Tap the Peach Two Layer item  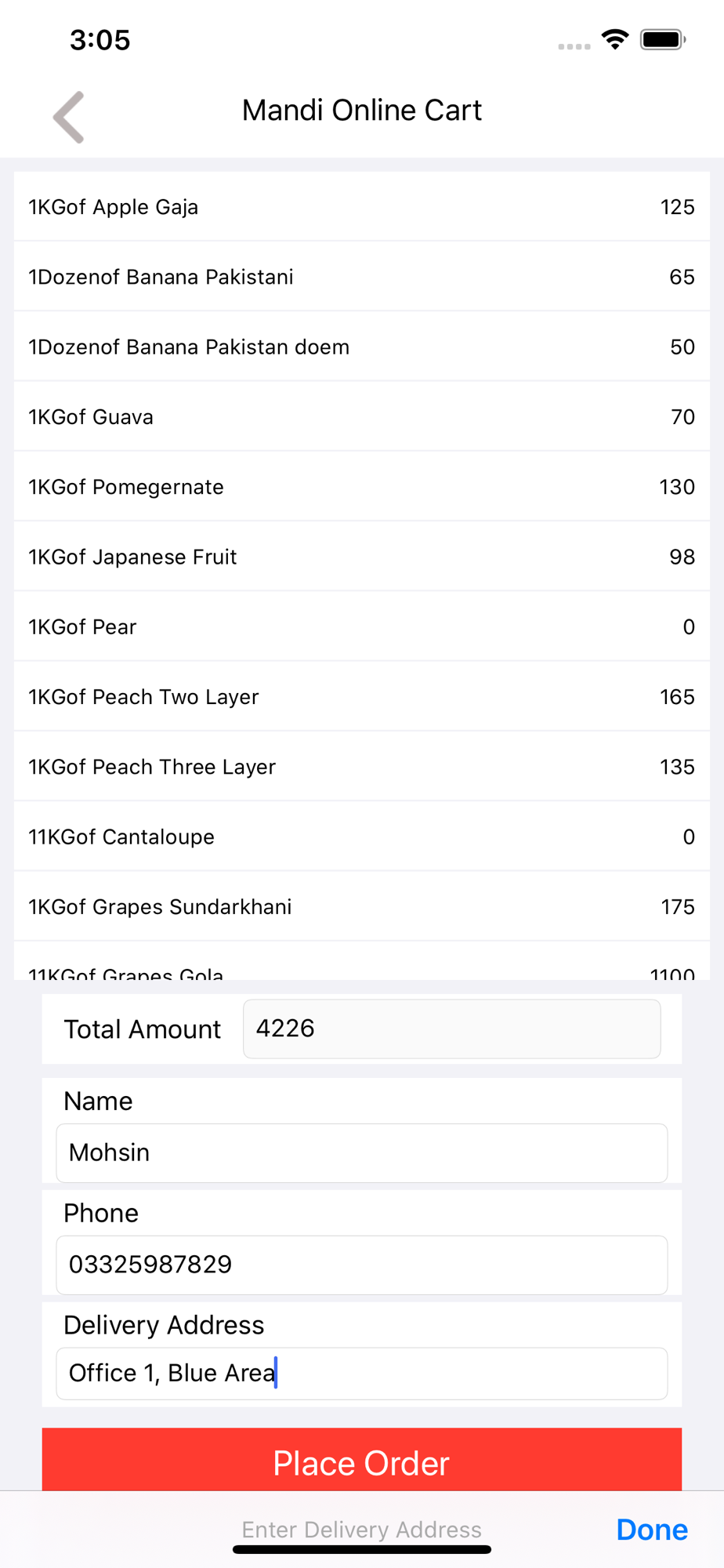(362, 697)
